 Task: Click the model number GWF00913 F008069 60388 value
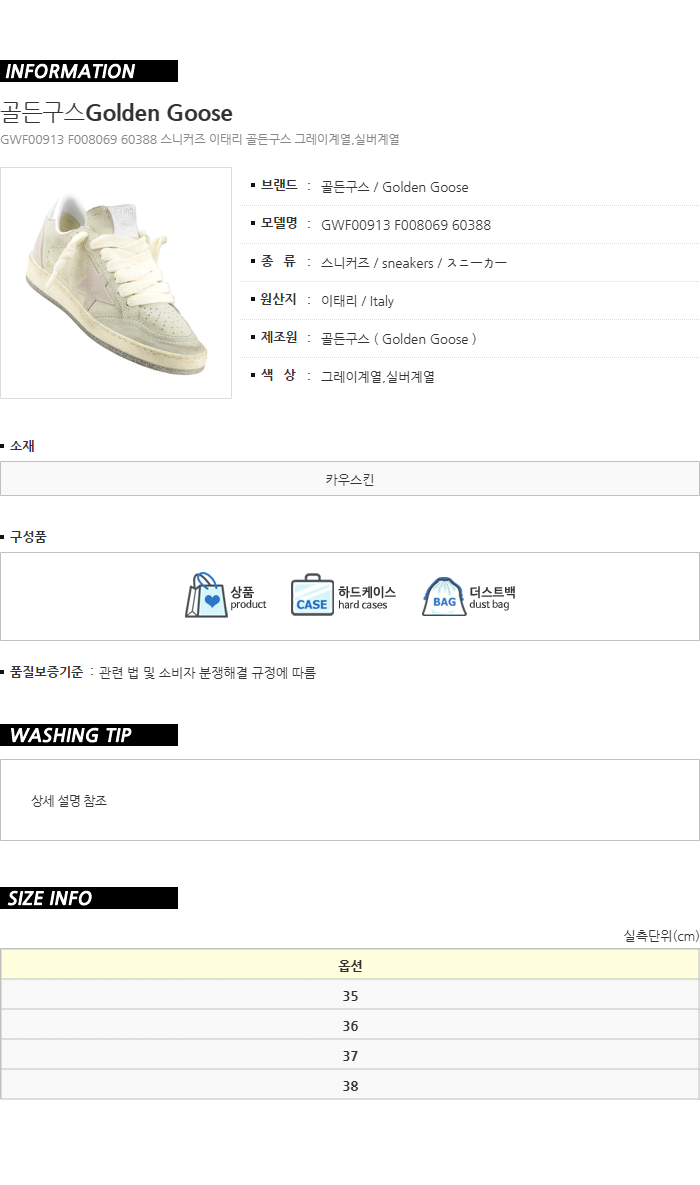tap(406, 225)
